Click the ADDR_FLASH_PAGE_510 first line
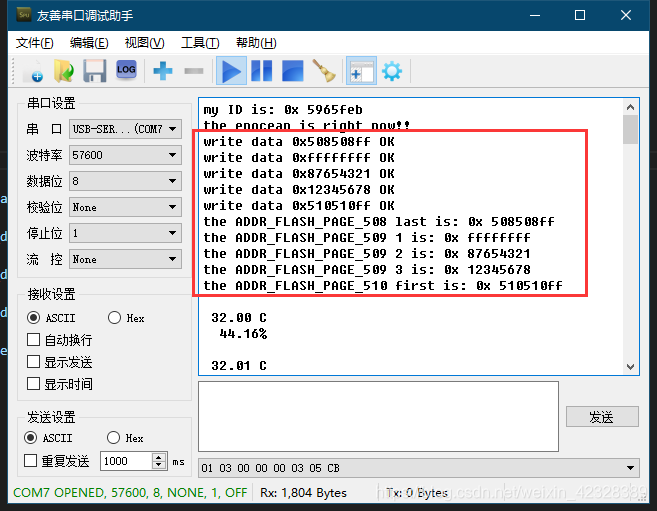 coord(383,285)
